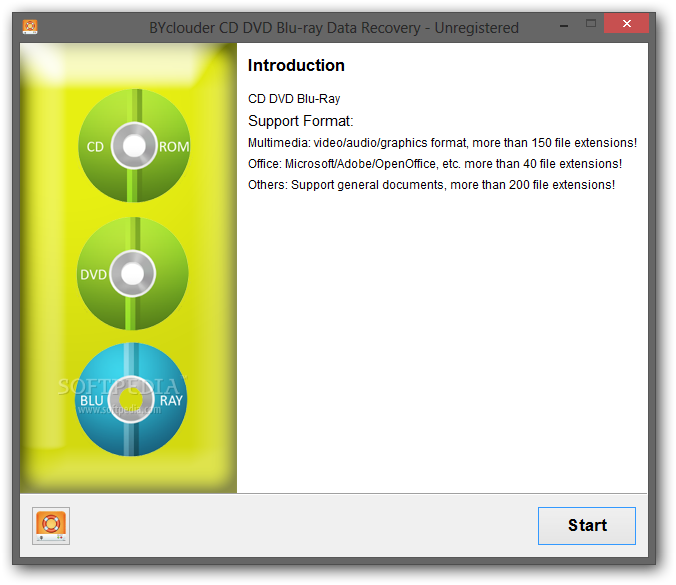Click the 'CD DVD Blu-Ray' text line
Screen dimensions: 676x585
(294, 99)
